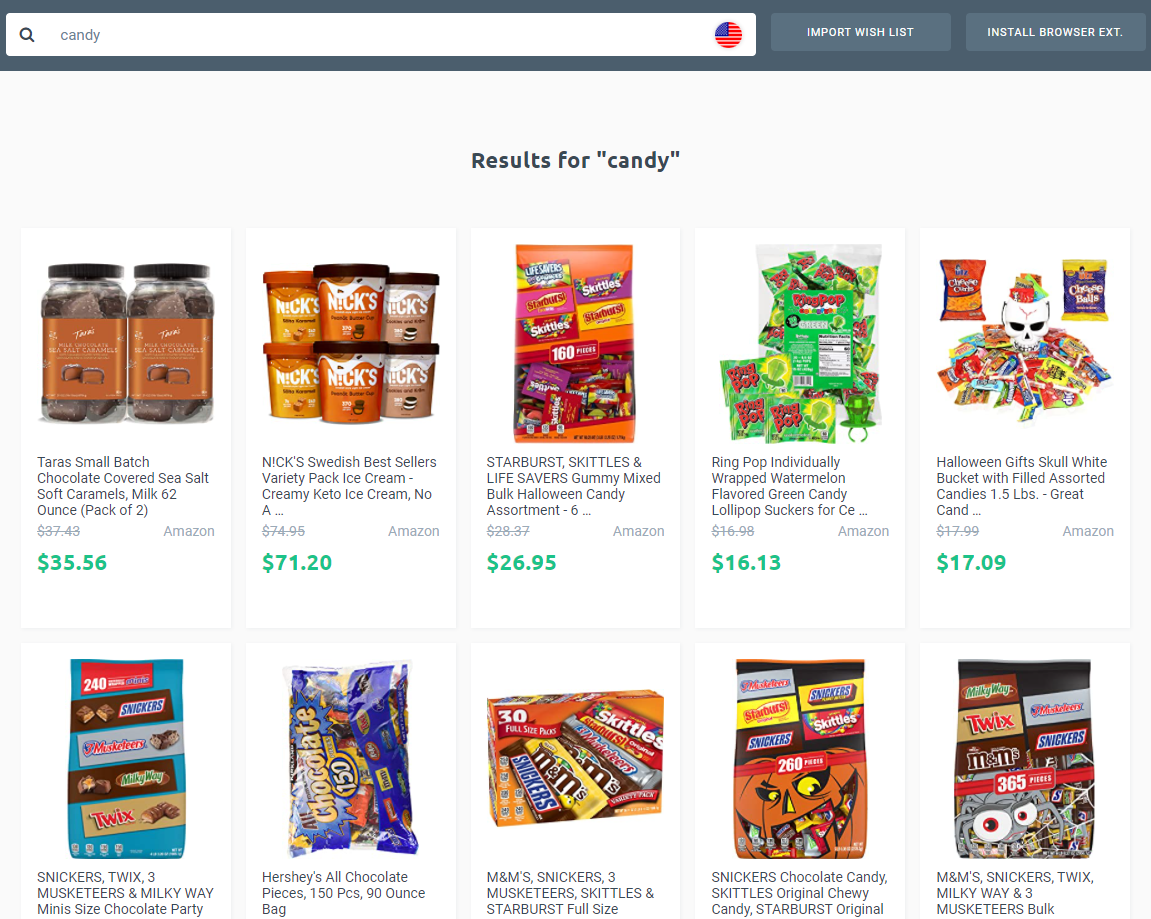Focus the candy search input field
Viewport: 1151px width, 919px height.
[x=381, y=34]
